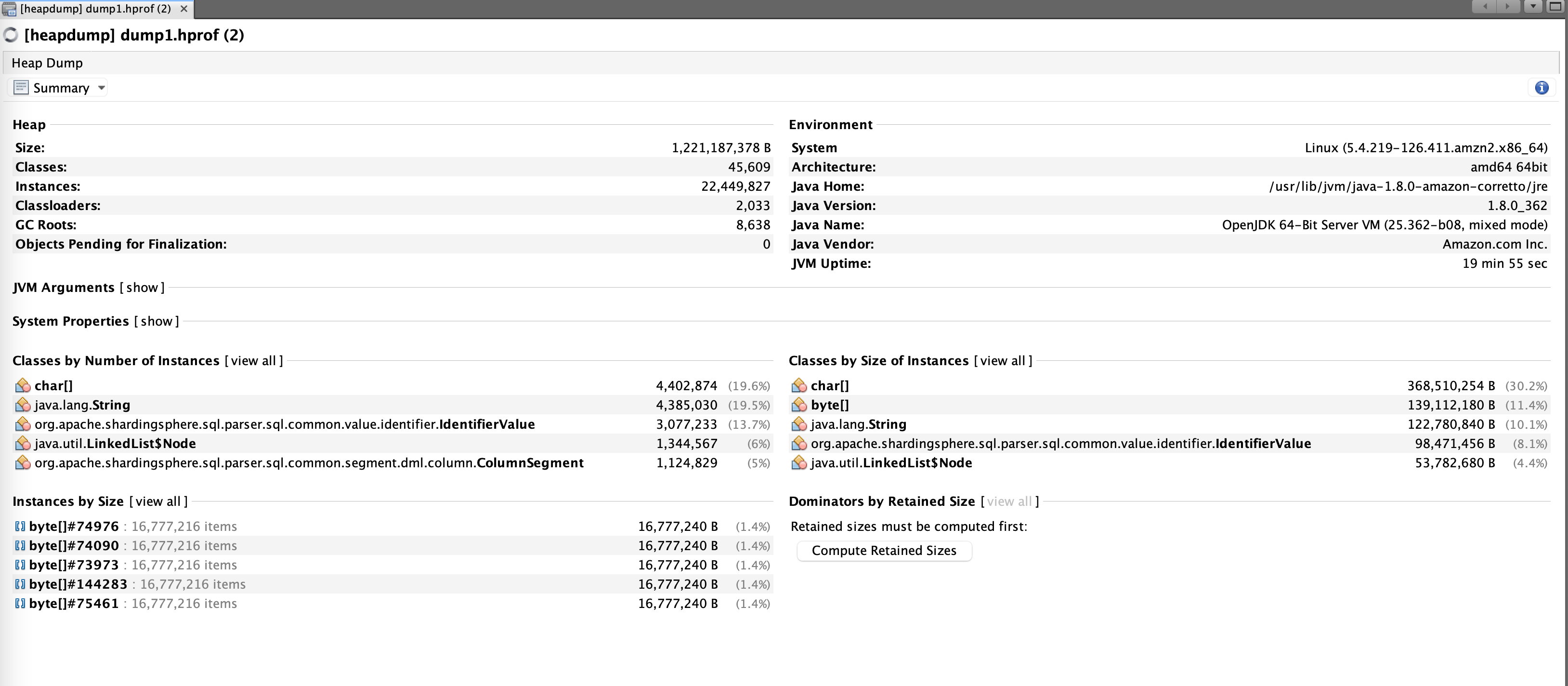This screenshot has width=1568, height=686.
Task: Open the tab list dropdown at top right
Action: click(1533, 6)
